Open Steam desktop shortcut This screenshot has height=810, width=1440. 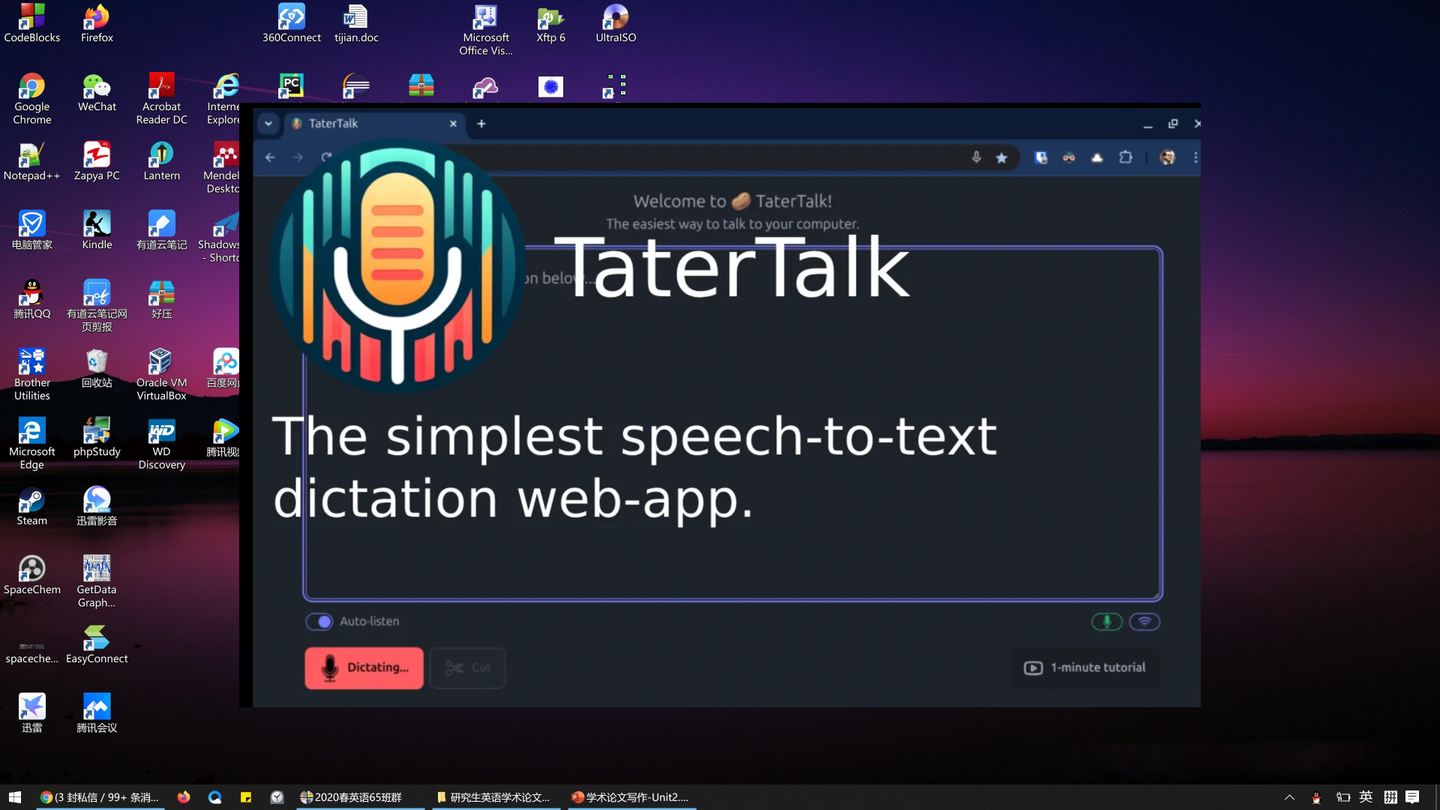pos(32,506)
